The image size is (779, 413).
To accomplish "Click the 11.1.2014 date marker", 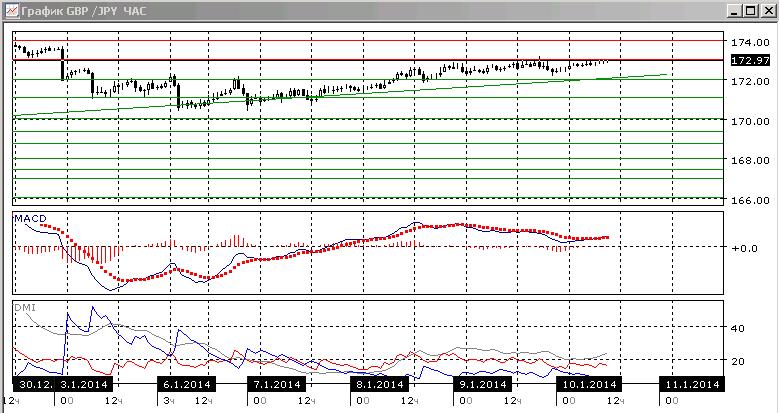I will 692,384.
